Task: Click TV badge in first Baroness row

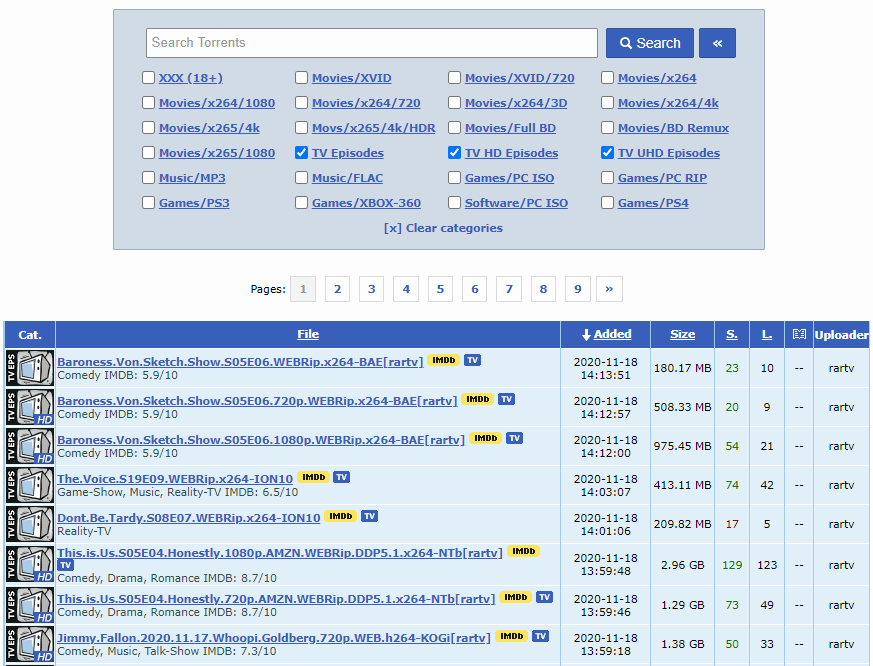Action: click(472, 360)
